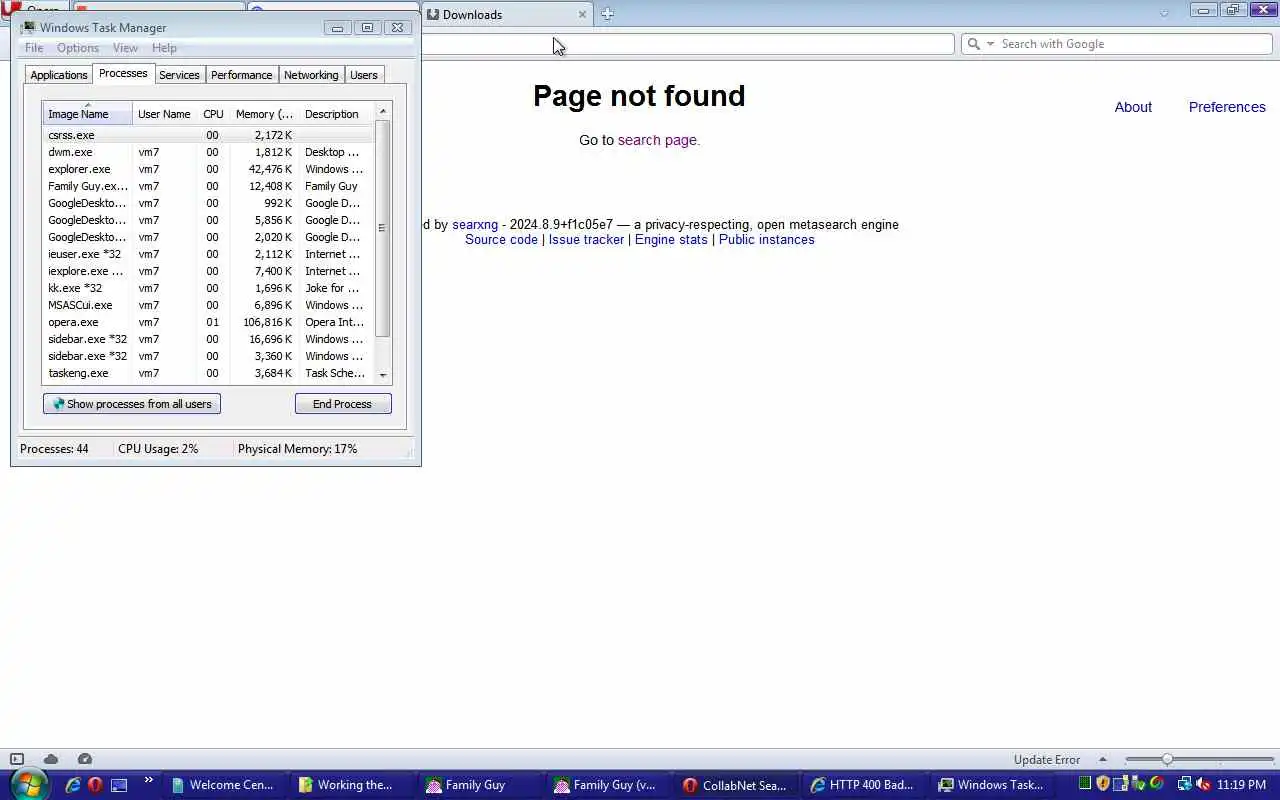
Task: Select the opera.exe process row
Action: [208, 322]
